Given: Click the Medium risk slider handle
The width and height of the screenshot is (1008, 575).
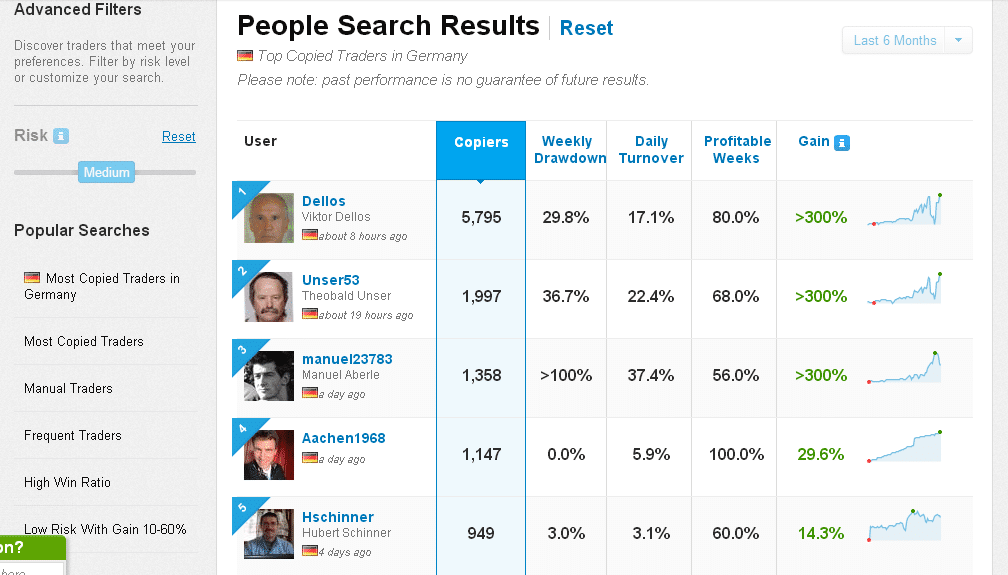Looking at the screenshot, I should pos(107,172).
